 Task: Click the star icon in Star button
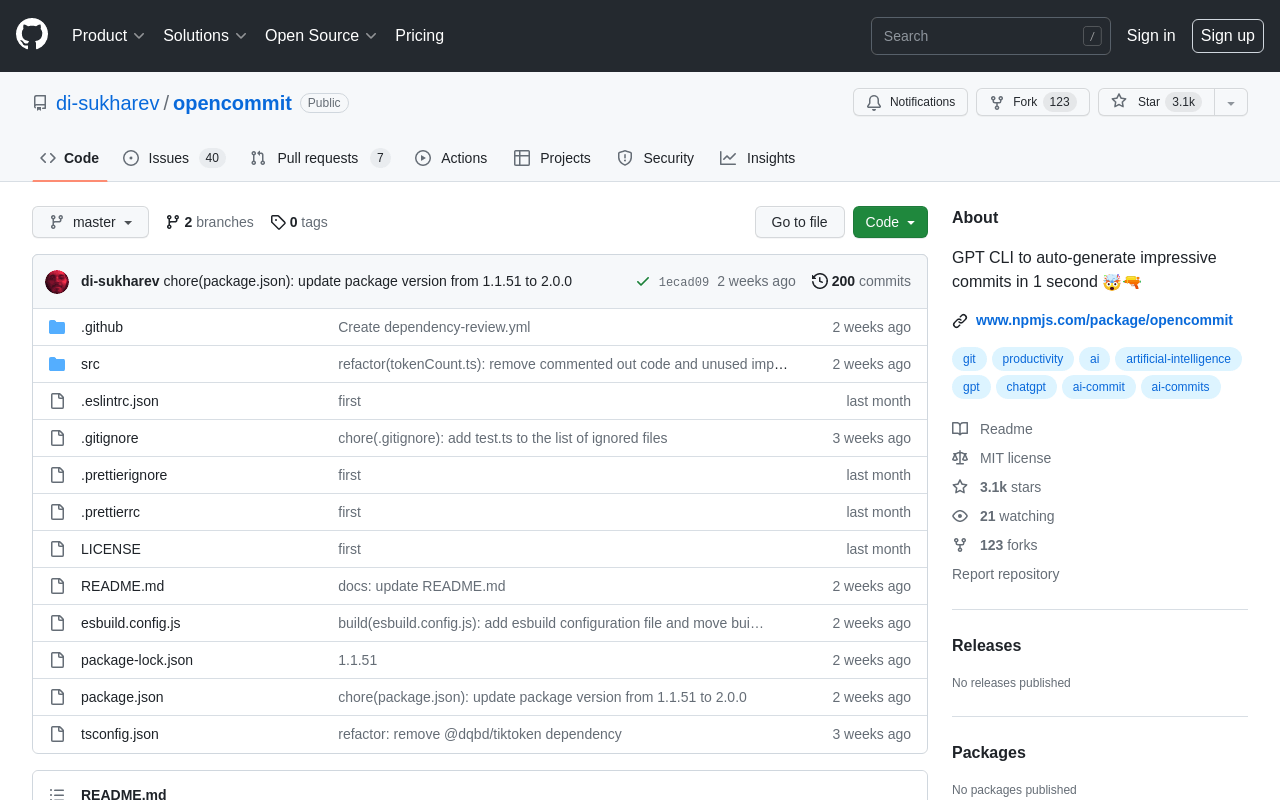pyautogui.click(x=1119, y=101)
